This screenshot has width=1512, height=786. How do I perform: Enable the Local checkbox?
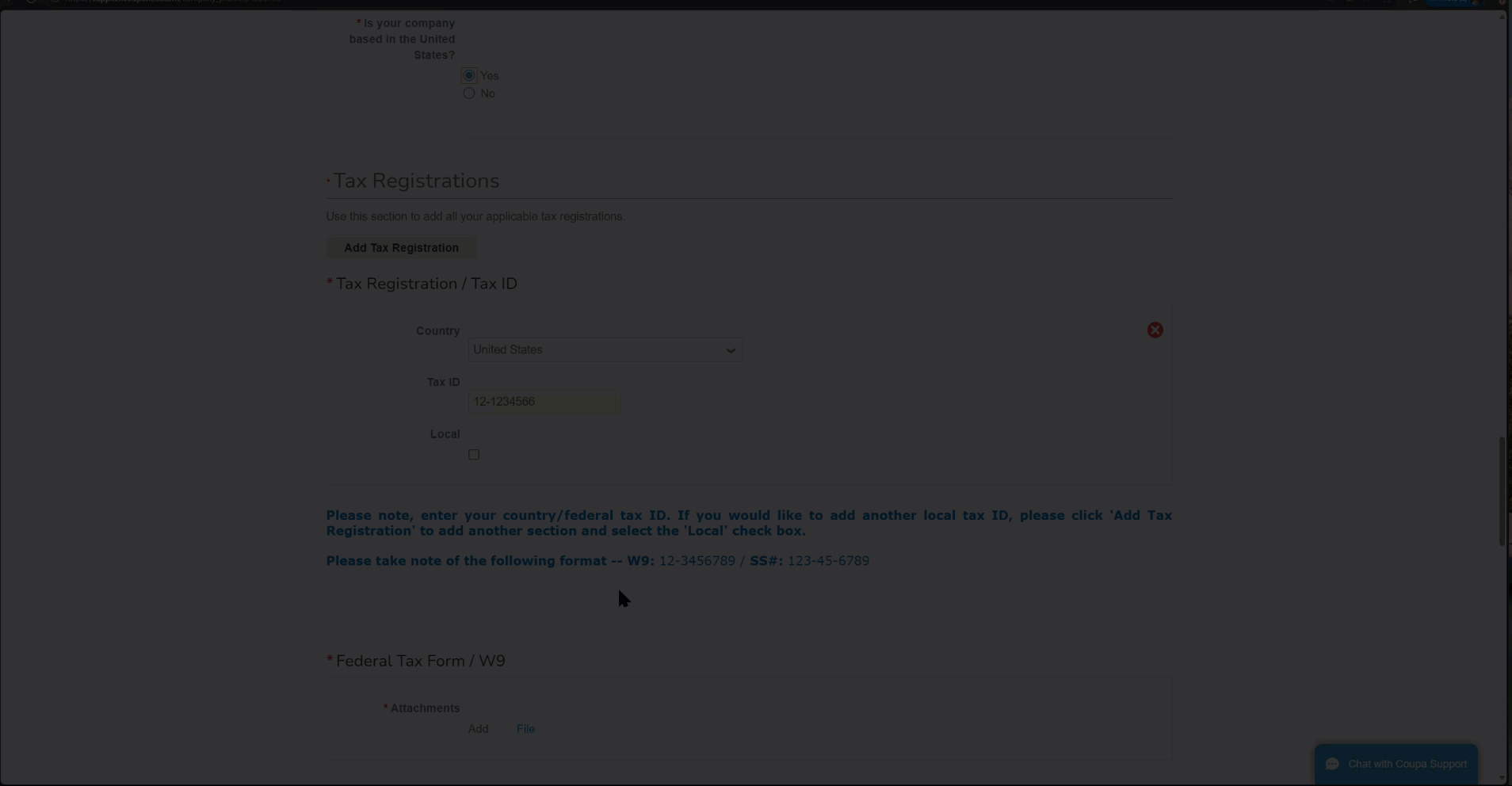point(474,455)
